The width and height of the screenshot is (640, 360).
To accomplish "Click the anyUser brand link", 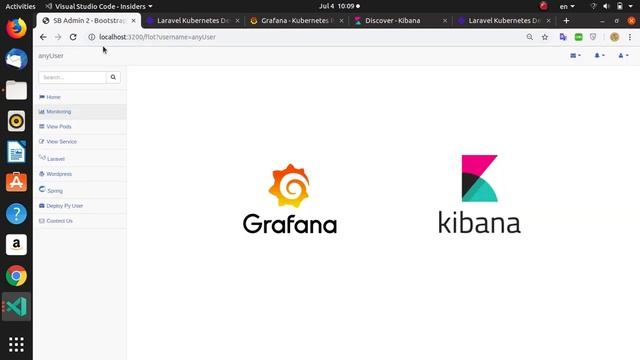I will point(51,56).
